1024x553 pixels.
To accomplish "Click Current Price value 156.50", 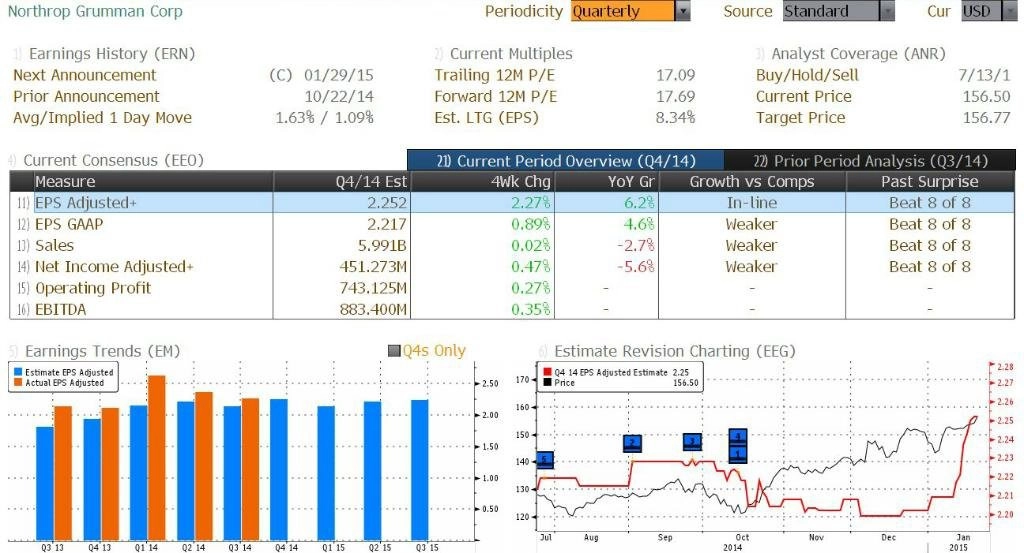I will 986,97.
